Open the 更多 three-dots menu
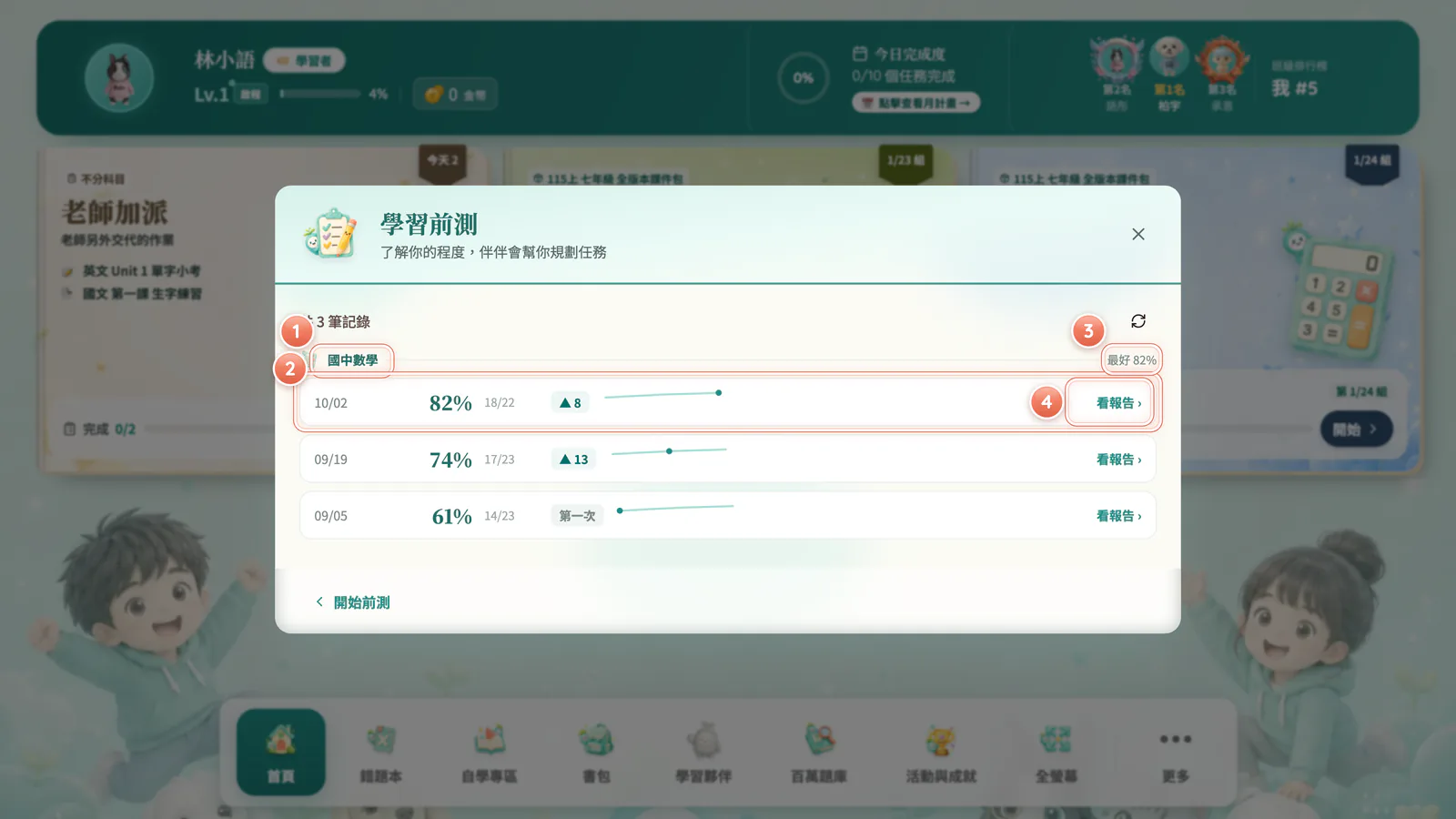 (1176, 753)
